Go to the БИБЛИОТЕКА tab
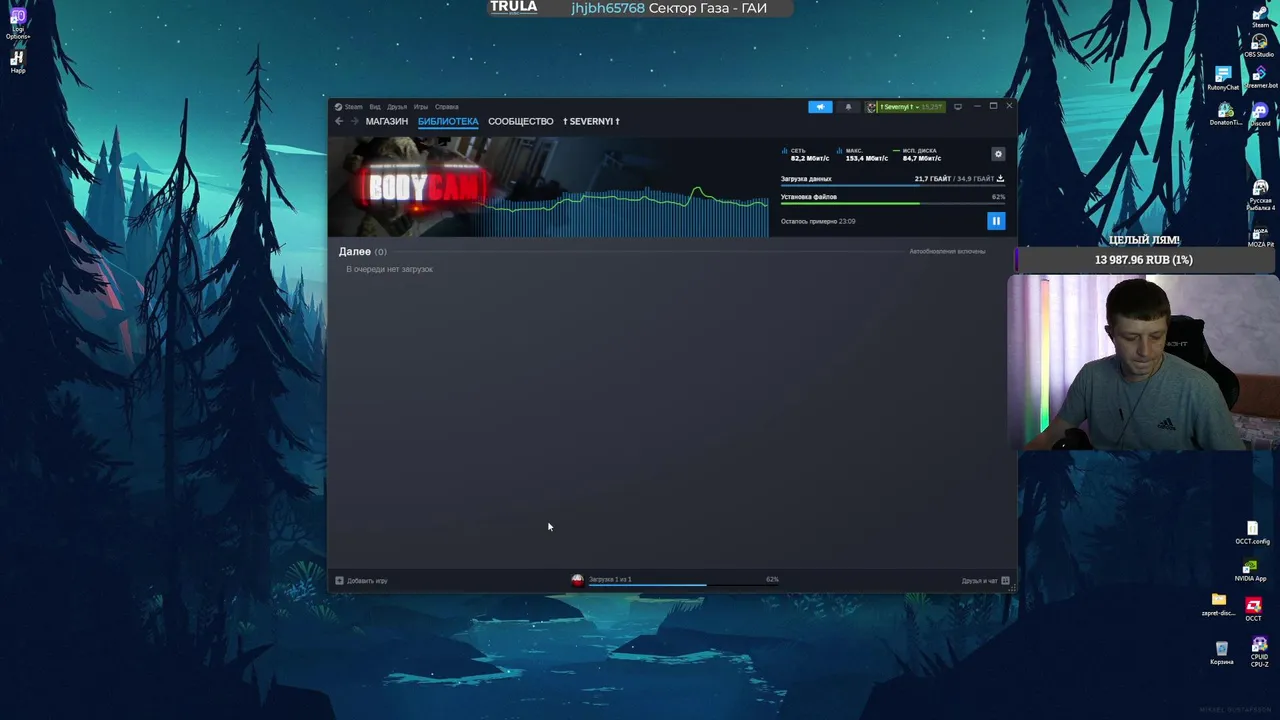This screenshot has width=1280, height=720. 448,121
